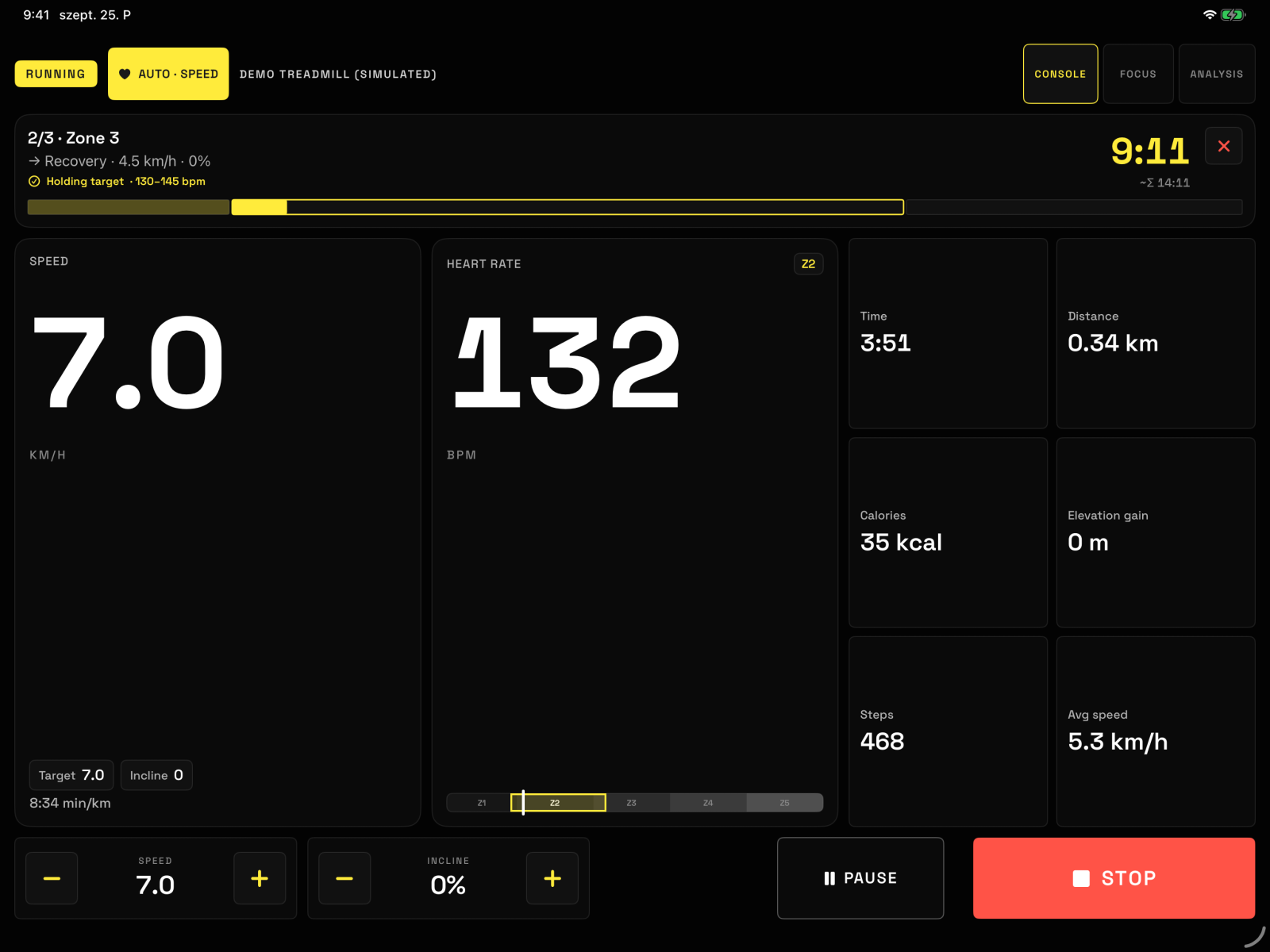Click the Recovery next-step arrow text
Image resolution: width=1270 pixels, height=952 pixels.
pos(119,161)
